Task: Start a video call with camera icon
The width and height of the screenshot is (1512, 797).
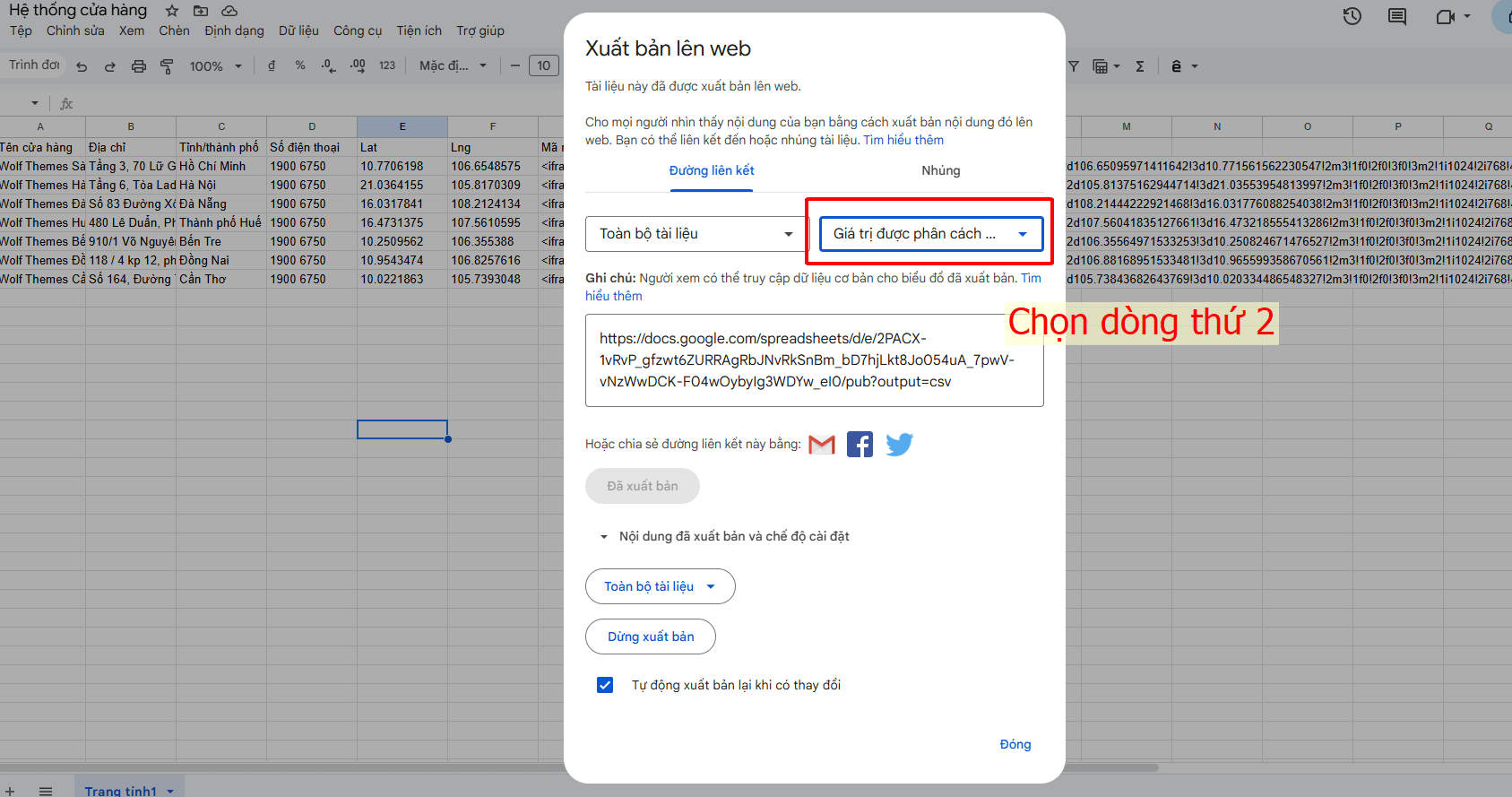Action: point(1445,16)
